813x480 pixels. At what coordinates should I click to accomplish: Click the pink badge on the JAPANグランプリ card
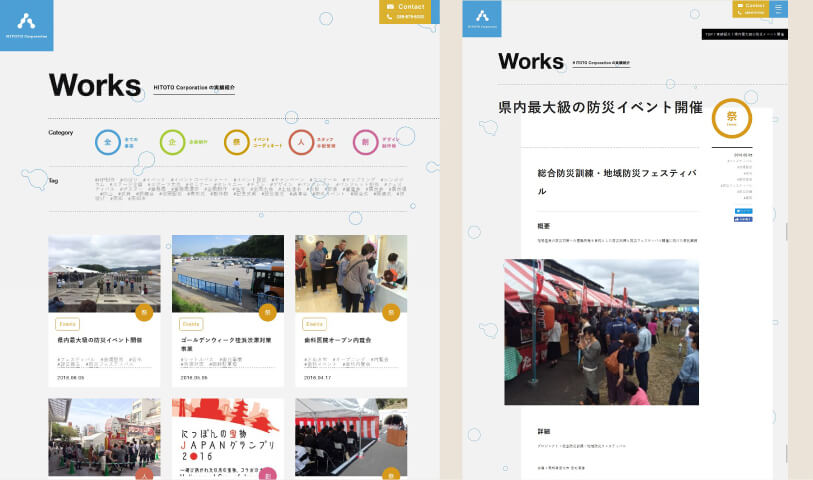[x=268, y=474]
